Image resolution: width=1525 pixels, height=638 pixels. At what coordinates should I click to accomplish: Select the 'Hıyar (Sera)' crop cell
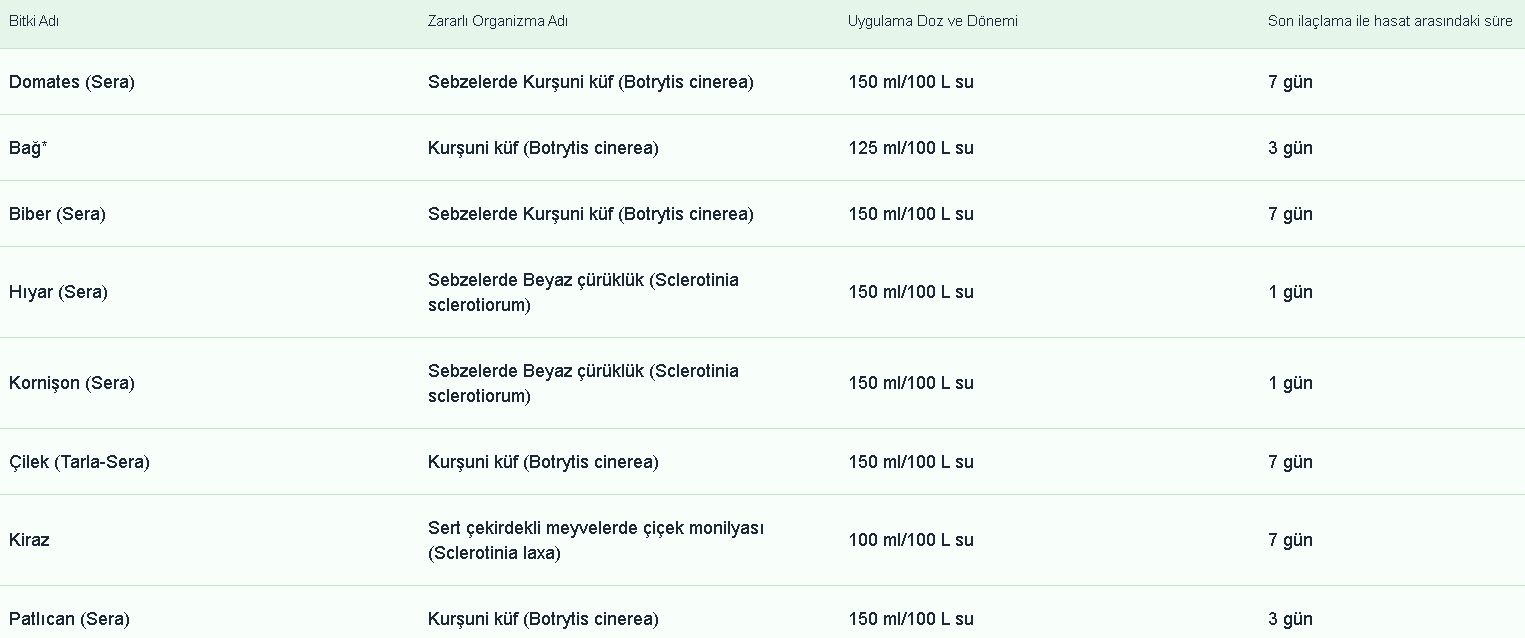(58, 292)
